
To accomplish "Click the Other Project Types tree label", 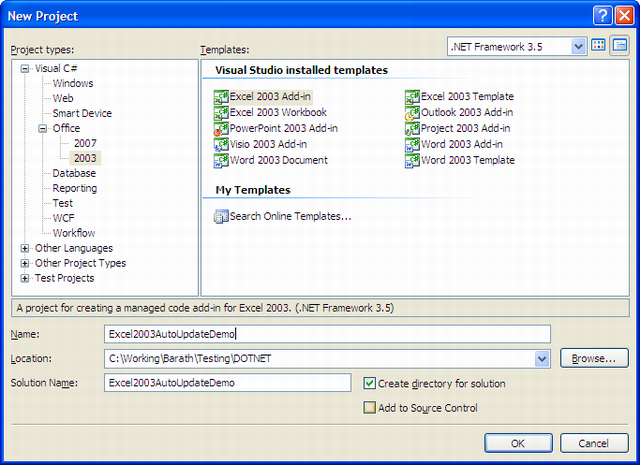I will pos(80,263).
